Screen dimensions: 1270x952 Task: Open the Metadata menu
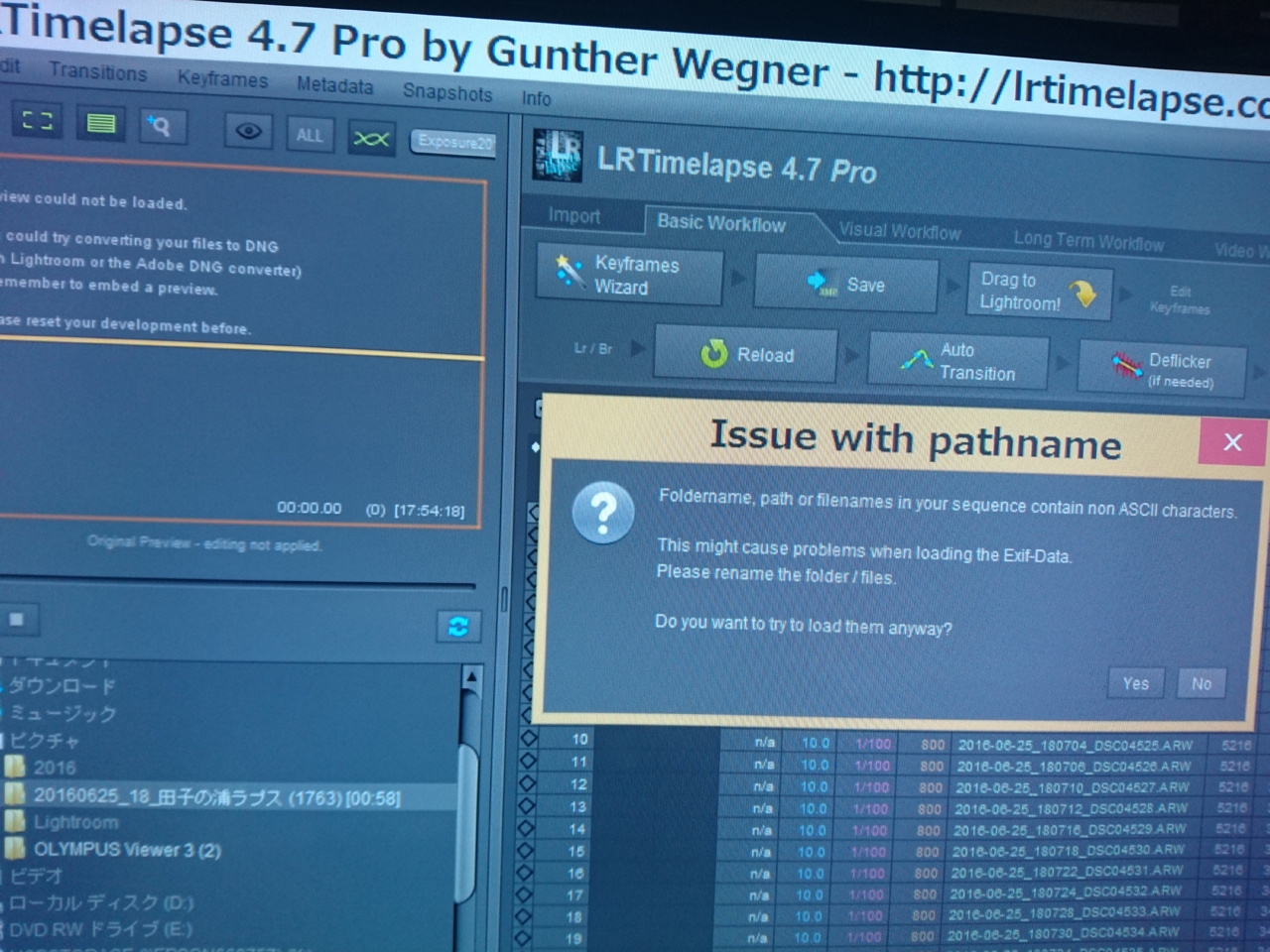(334, 85)
